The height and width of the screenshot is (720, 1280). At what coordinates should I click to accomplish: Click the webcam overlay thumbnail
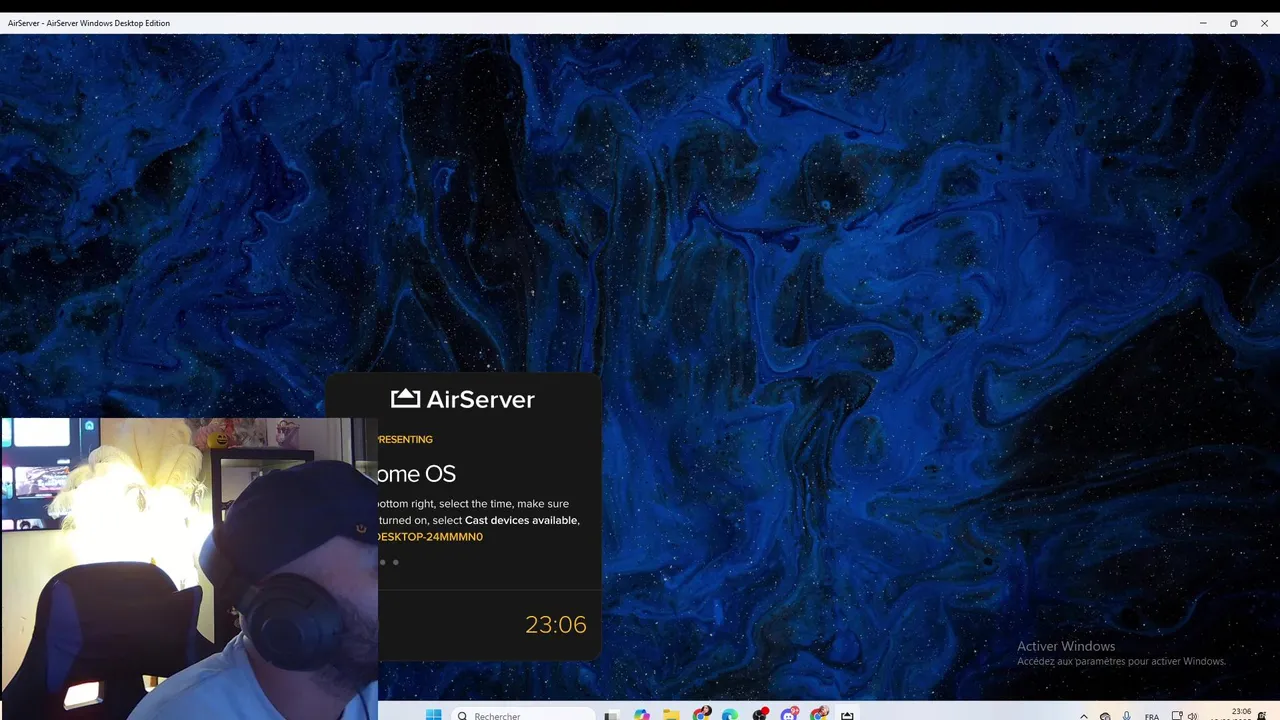(x=189, y=569)
